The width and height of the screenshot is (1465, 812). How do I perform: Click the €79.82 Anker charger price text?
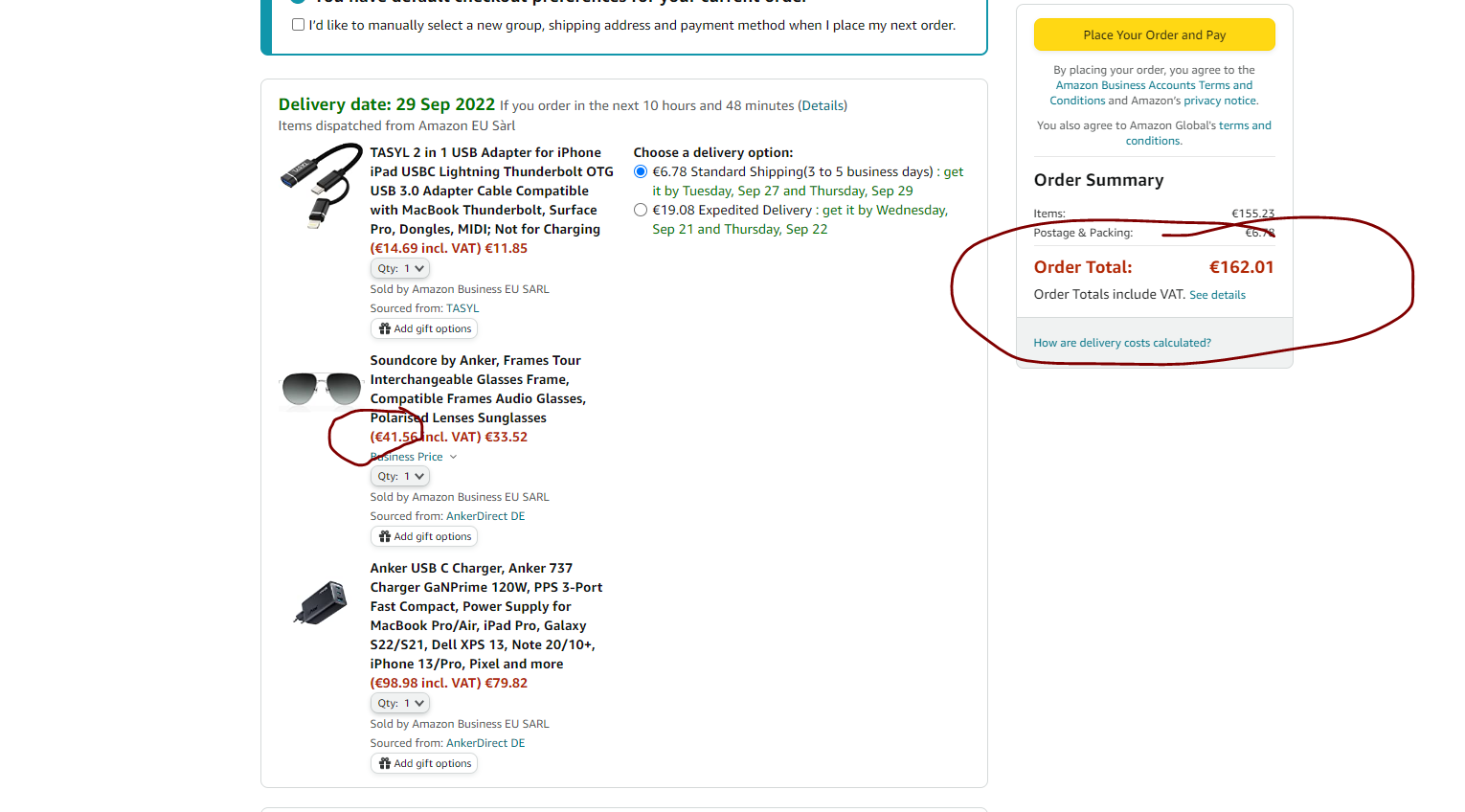click(x=507, y=683)
